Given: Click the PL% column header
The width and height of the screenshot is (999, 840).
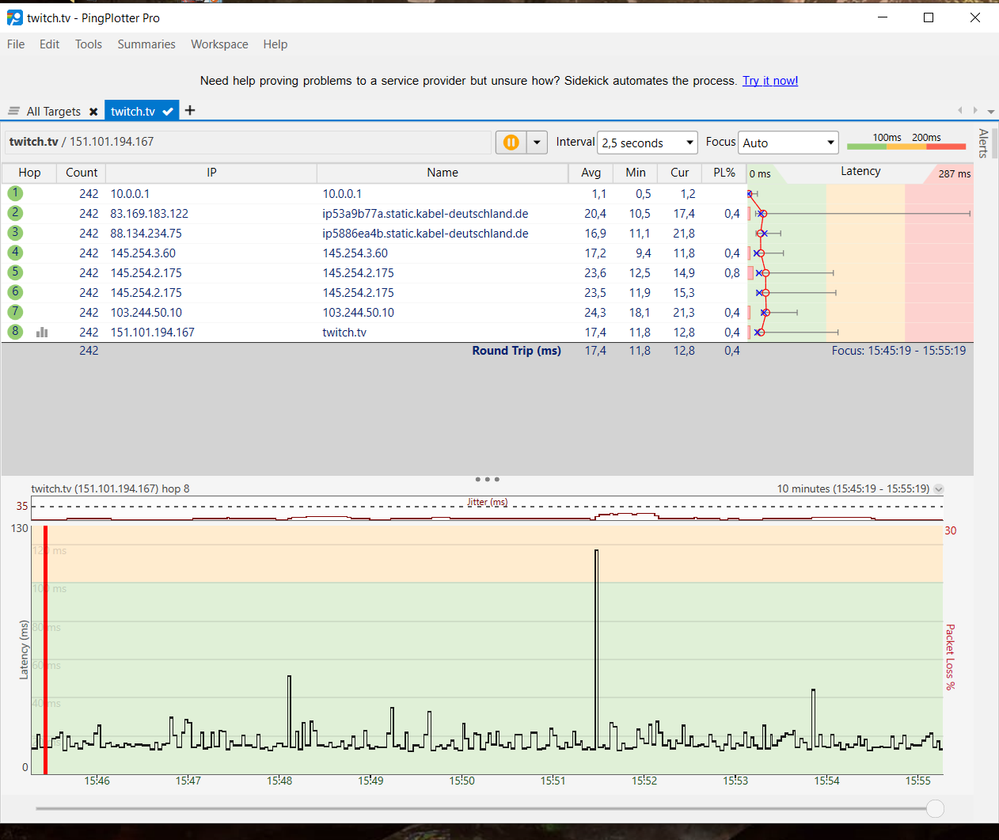Looking at the screenshot, I should point(724,173).
